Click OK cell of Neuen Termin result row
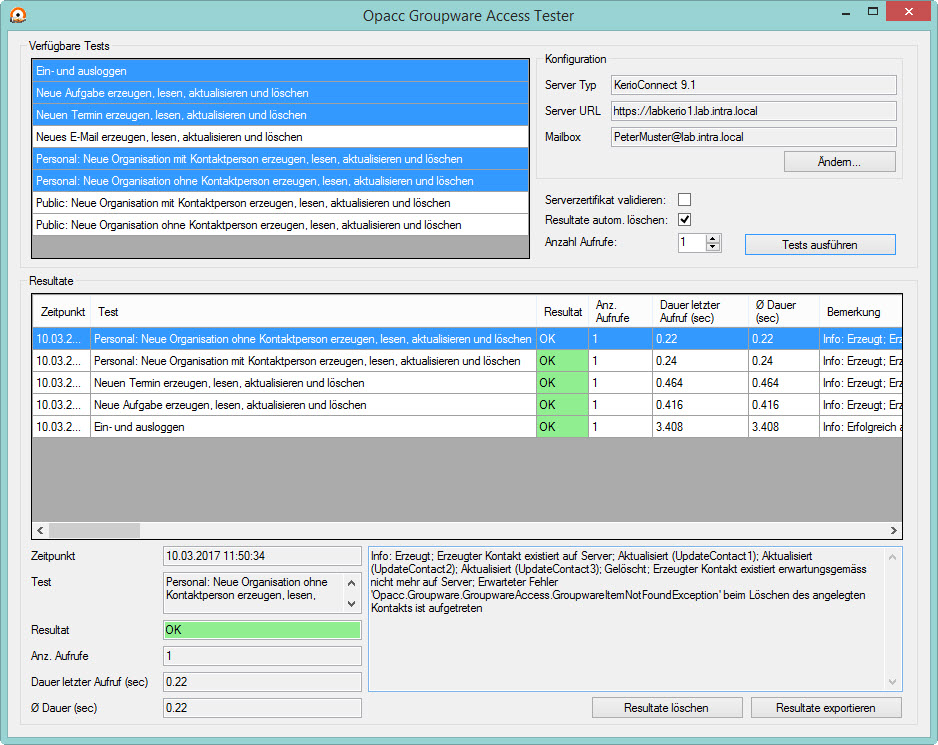This screenshot has width=938, height=745. (x=562, y=383)
